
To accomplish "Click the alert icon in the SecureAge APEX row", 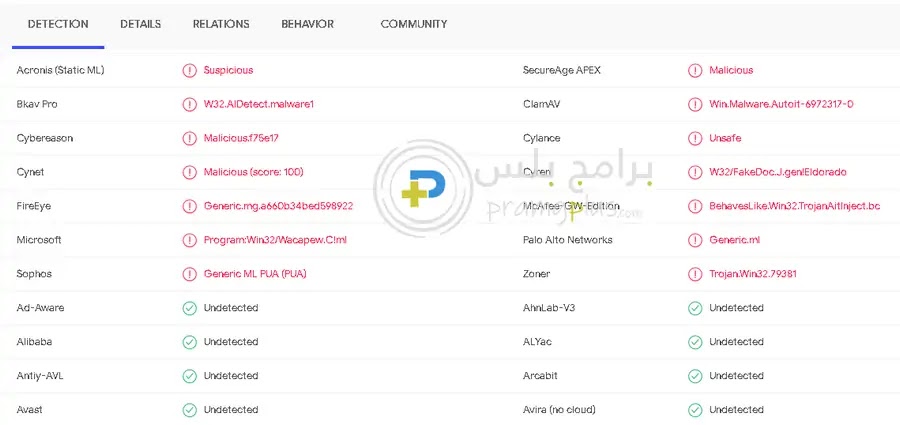I will [x=695, y=71].
